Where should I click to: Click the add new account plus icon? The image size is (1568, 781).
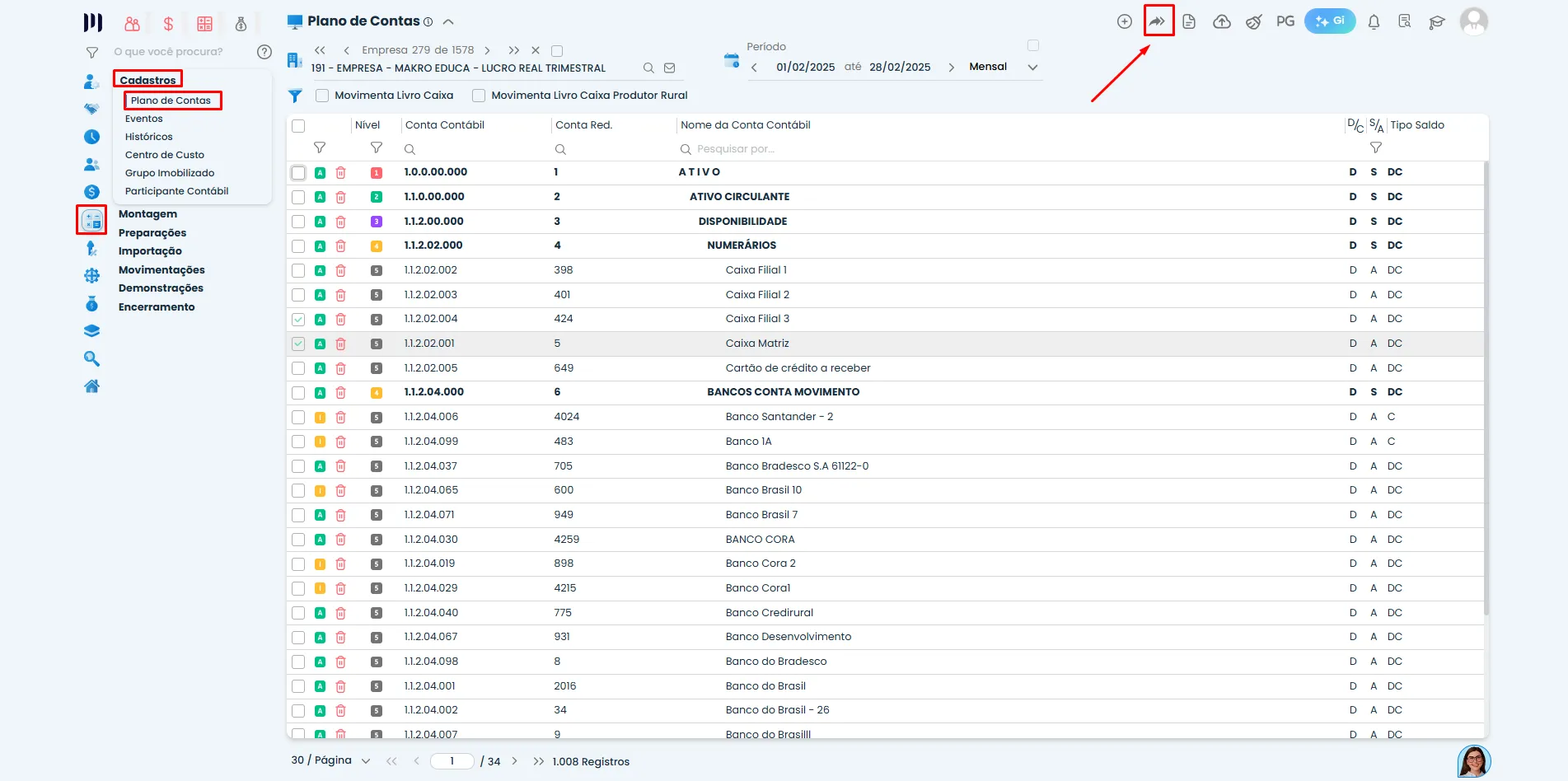click(x=1124, y=21)
